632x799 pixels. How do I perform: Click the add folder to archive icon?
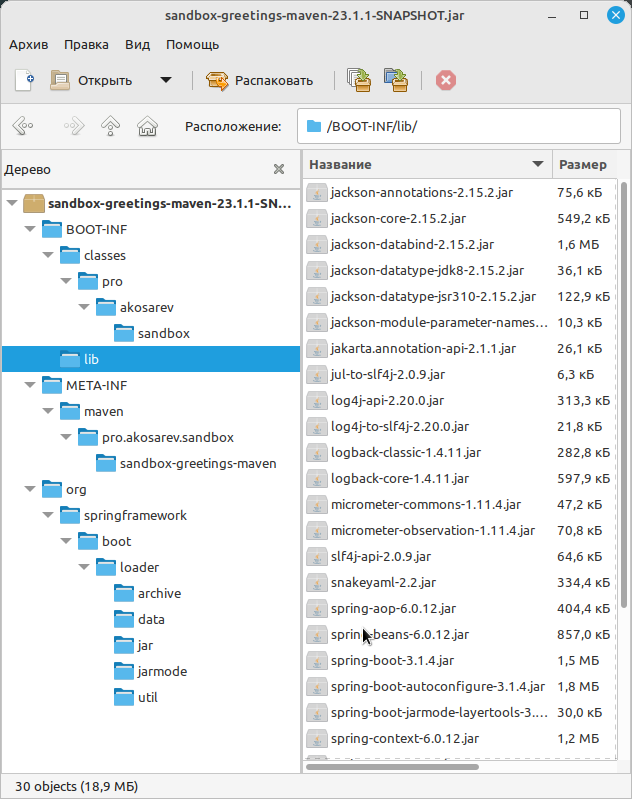396,81
